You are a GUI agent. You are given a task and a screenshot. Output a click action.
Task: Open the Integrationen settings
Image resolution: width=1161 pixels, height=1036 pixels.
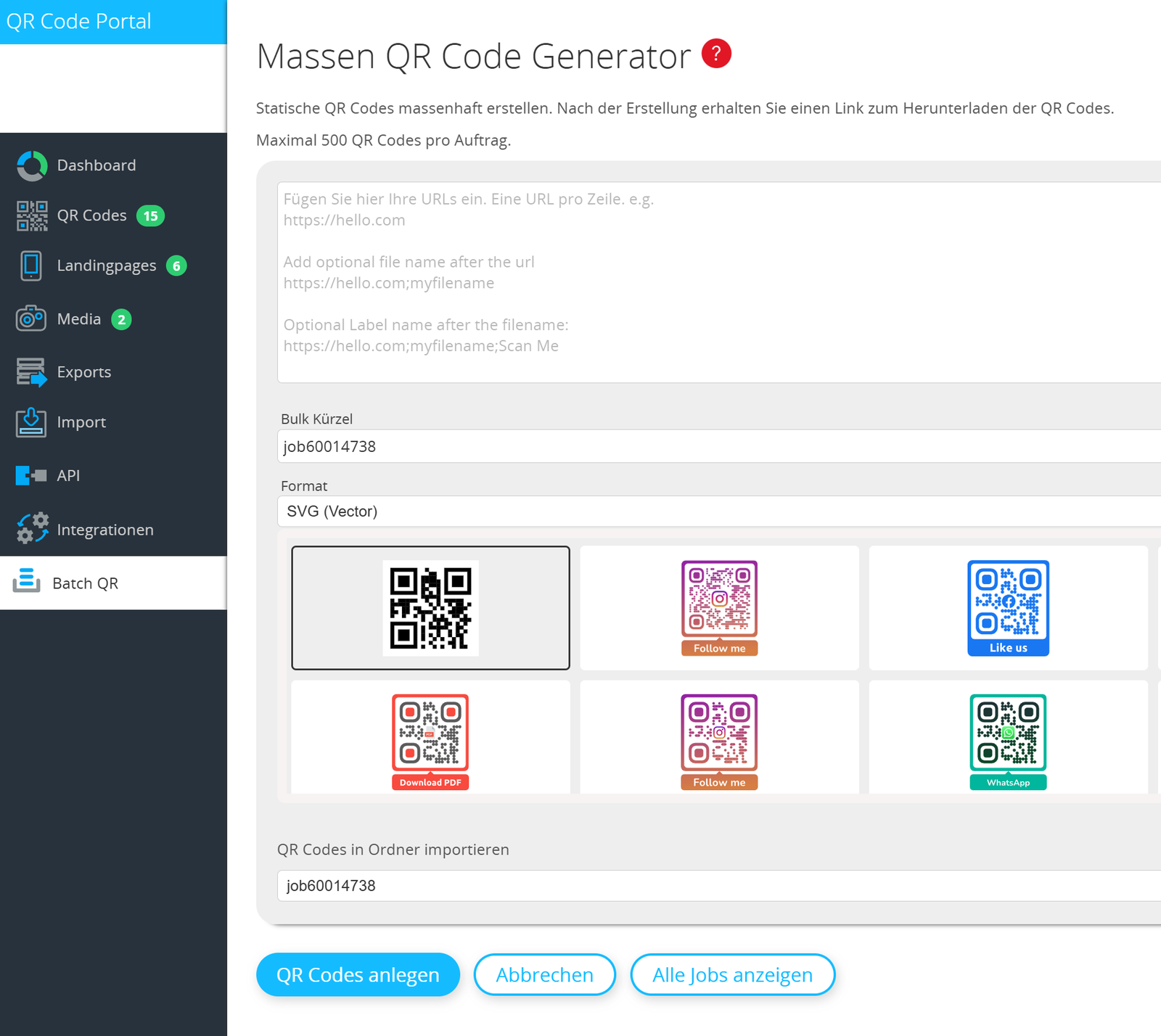[105, 529]
